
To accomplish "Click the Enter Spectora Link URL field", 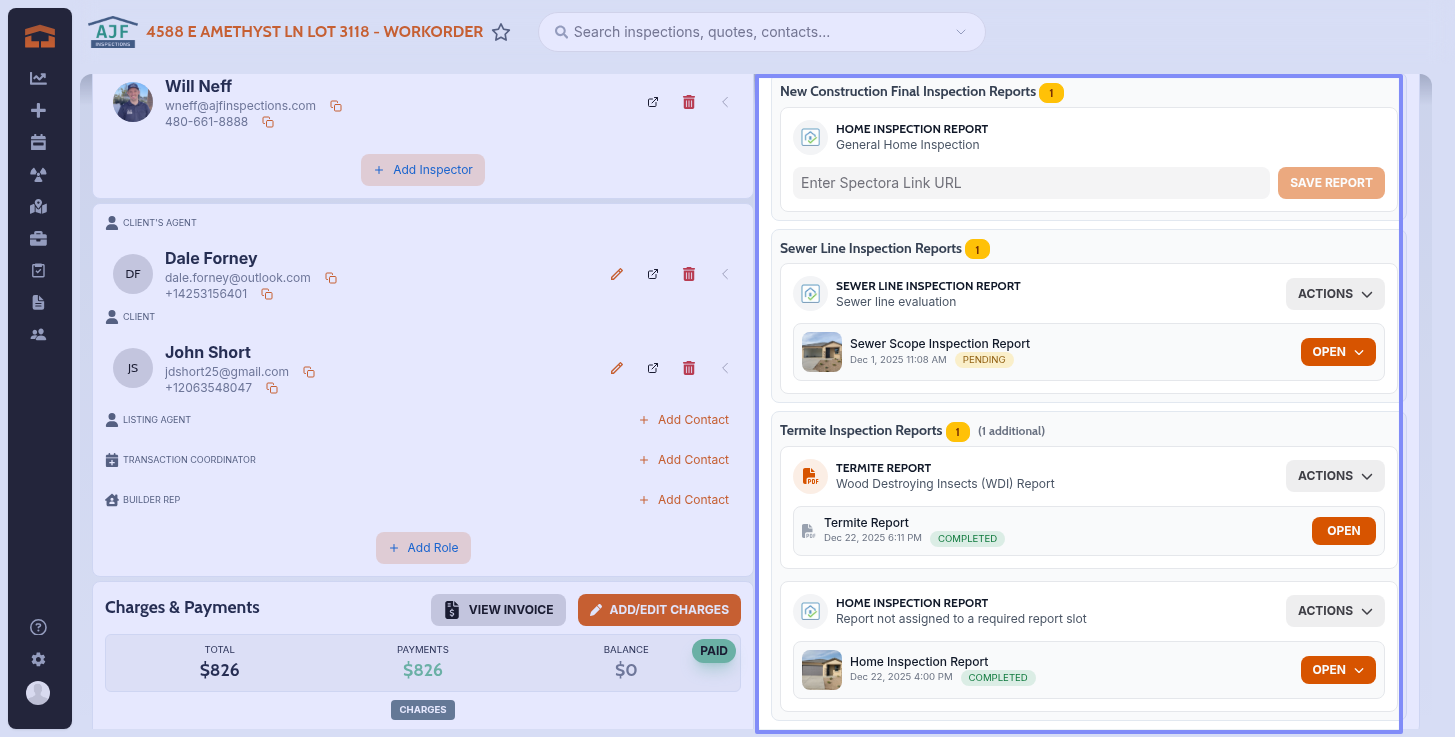I will click(1030, 183).
